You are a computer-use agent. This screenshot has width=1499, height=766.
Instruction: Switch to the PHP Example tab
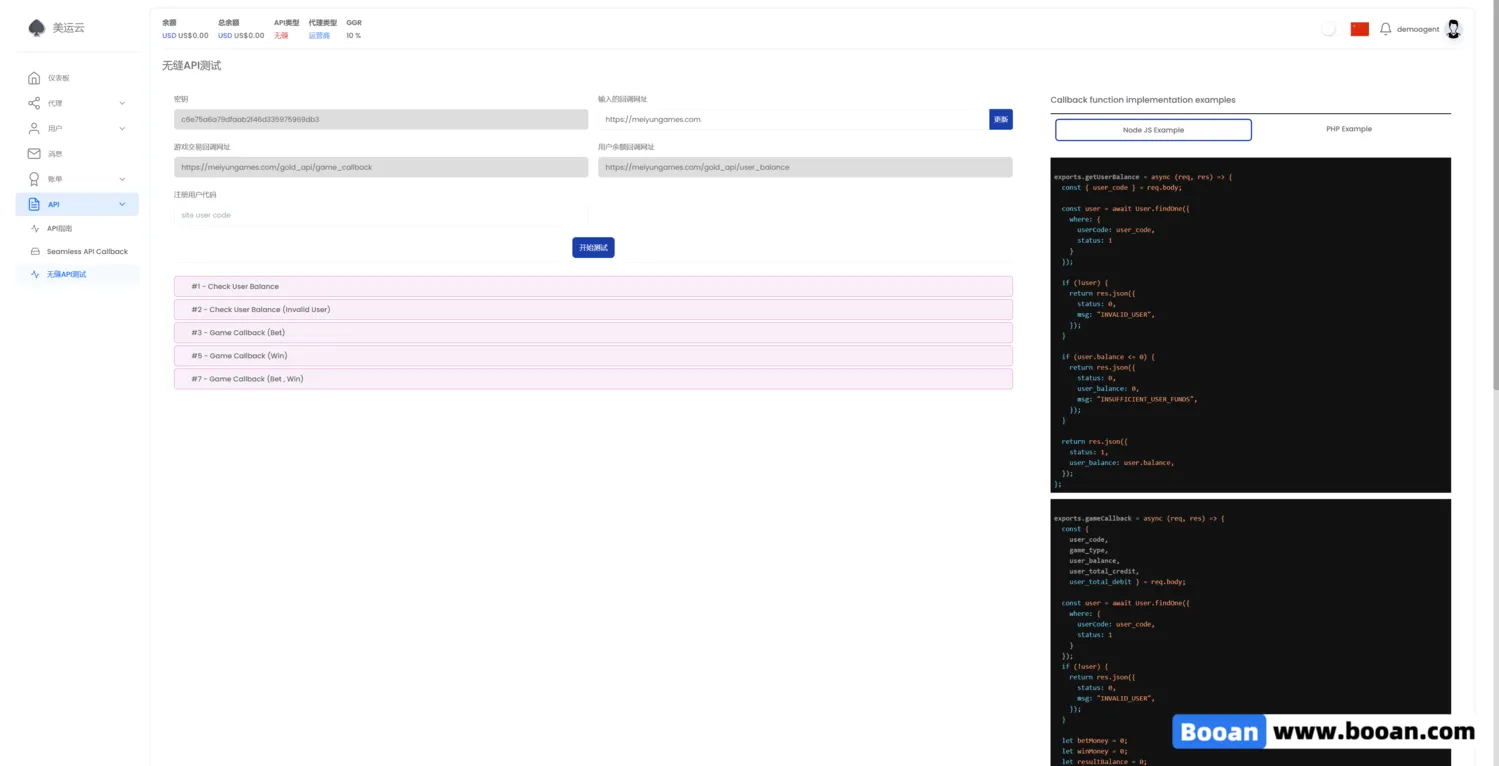click(x=1348, y=129)
